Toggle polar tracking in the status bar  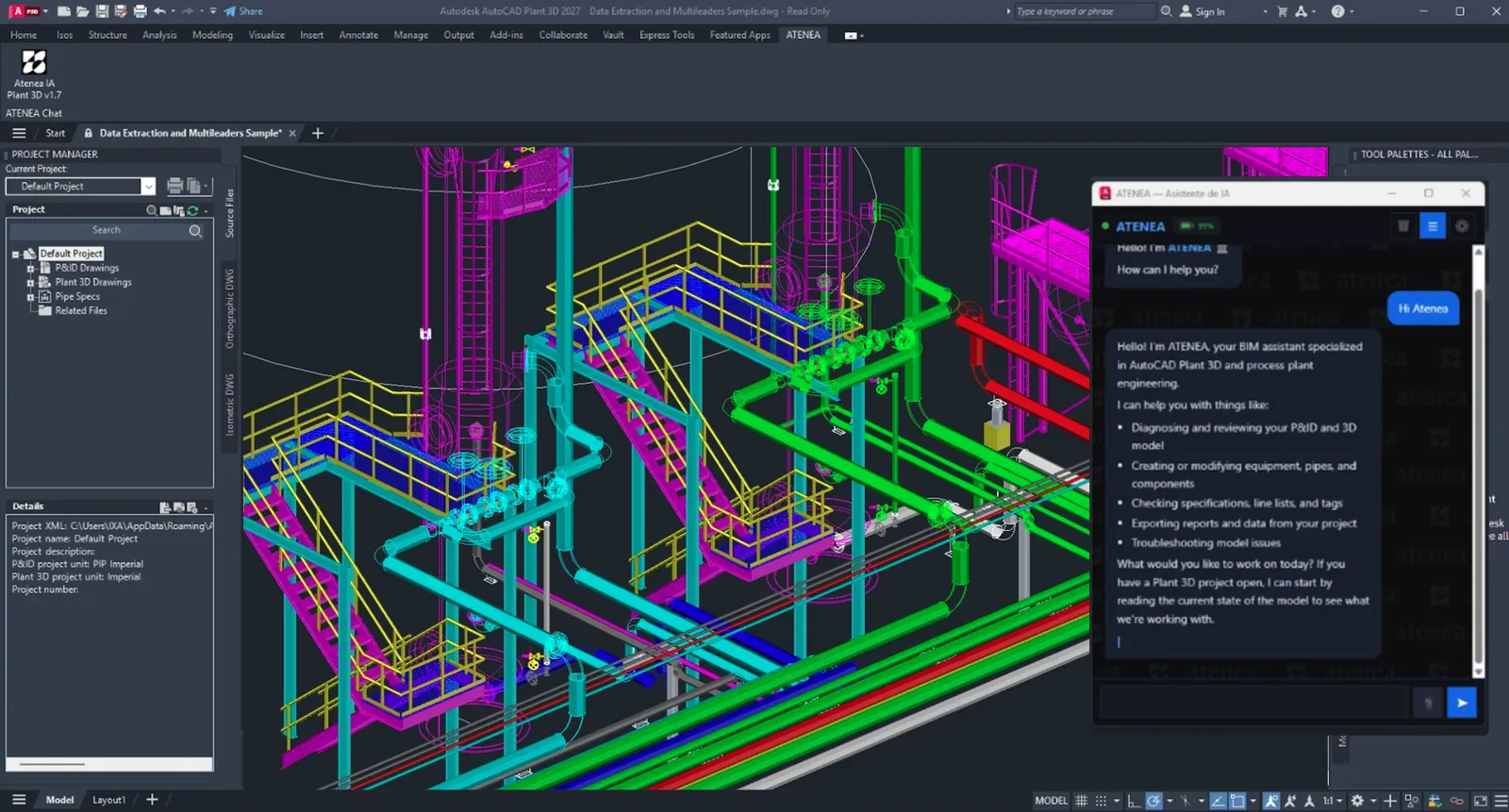[1153, 801]
